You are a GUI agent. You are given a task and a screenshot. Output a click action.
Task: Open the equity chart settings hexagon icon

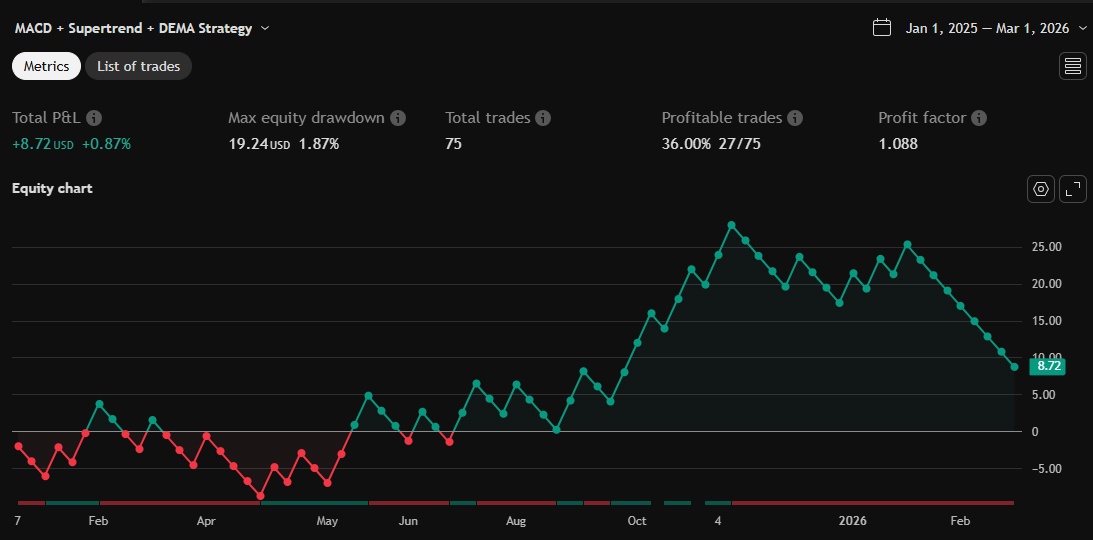(1041, 189)
